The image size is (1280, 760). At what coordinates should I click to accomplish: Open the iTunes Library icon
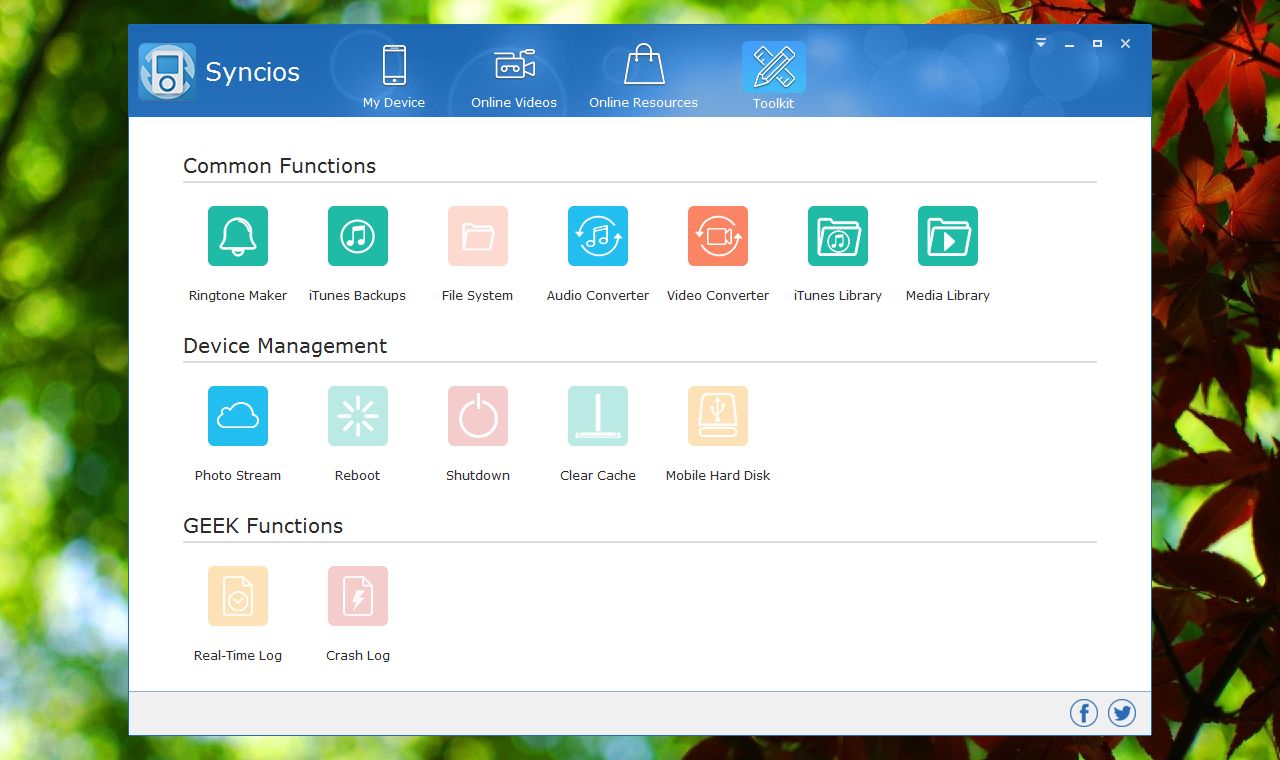tap(838, 236)
